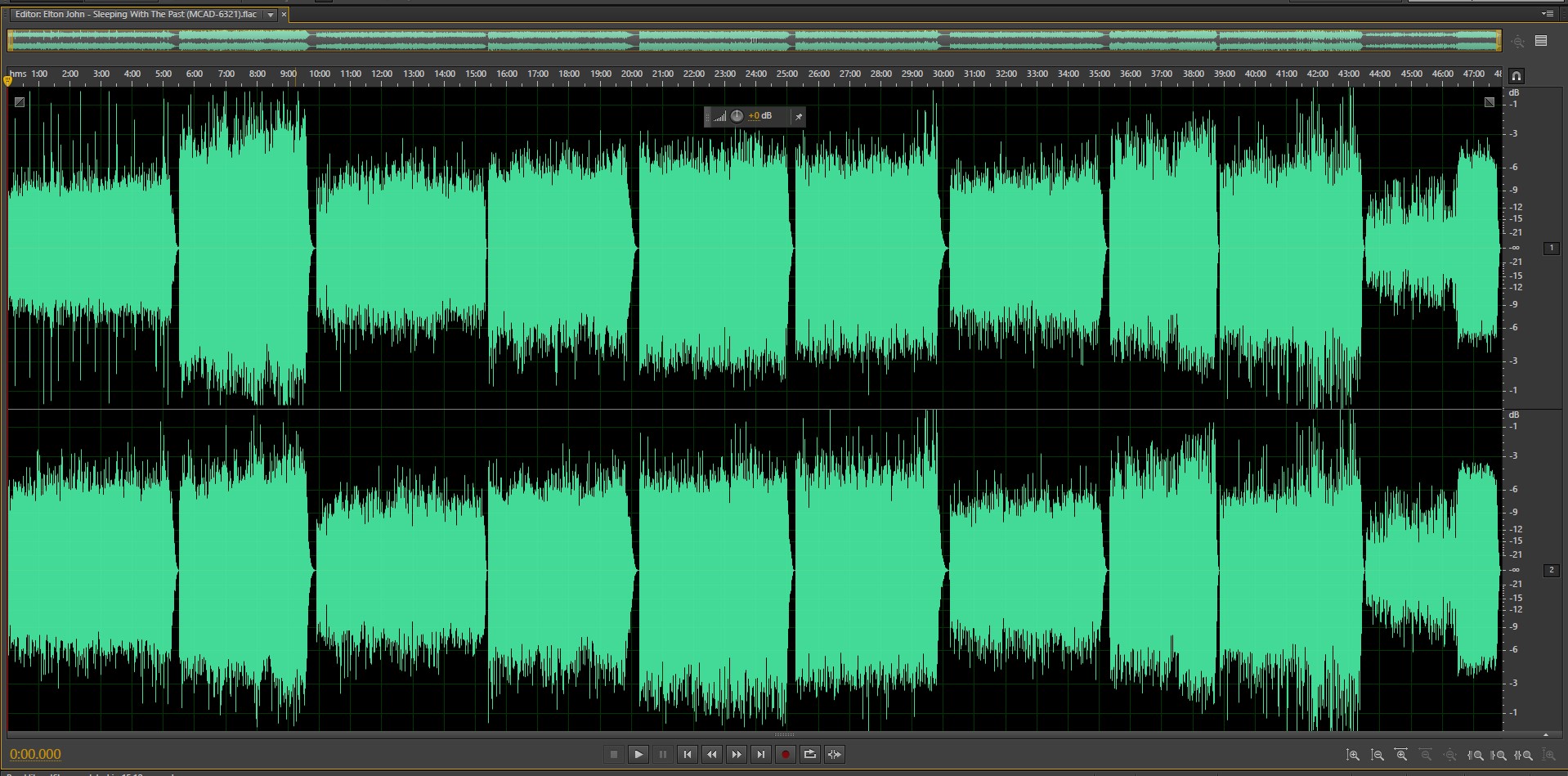Click the Fast Forward transport button
Screen dimensions: 1568x776
click(737, 754)
